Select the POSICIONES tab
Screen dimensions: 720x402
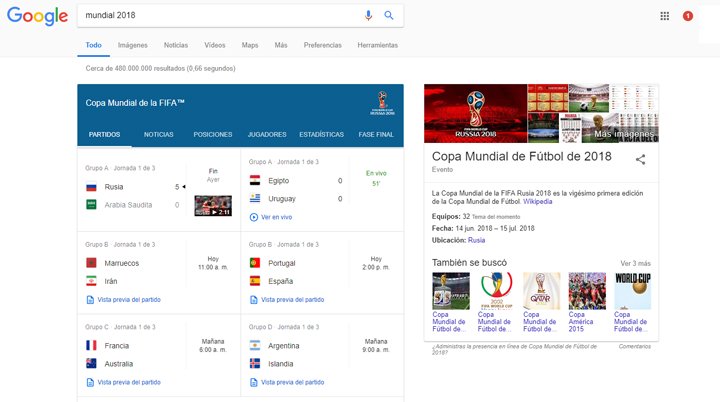(x=213, y=135)
